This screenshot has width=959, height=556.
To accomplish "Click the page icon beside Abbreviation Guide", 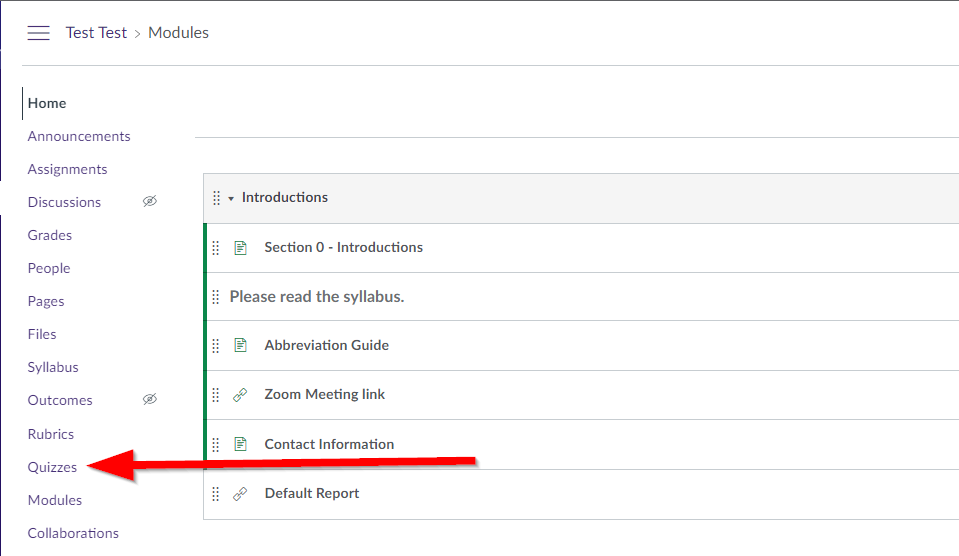I will (x=240, y=346).
